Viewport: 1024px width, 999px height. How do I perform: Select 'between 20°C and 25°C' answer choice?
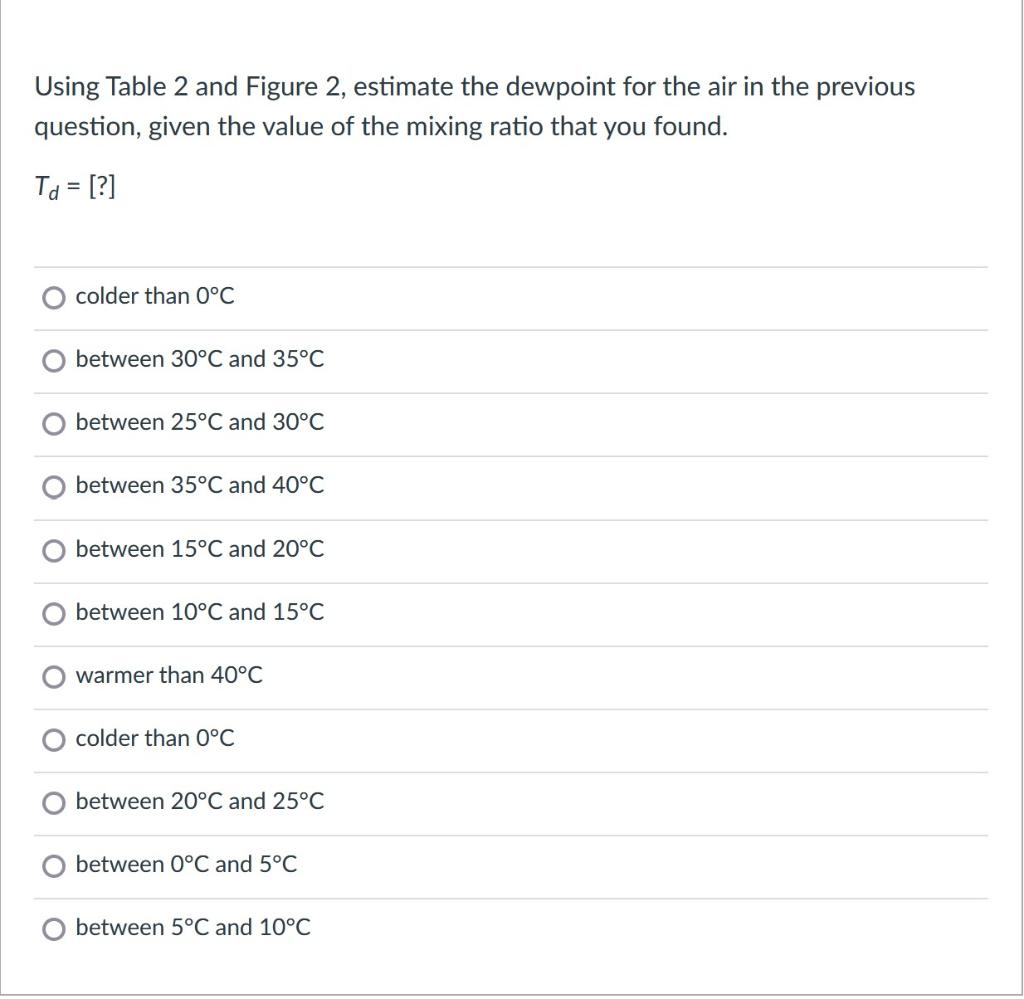(x=53, y=802)
